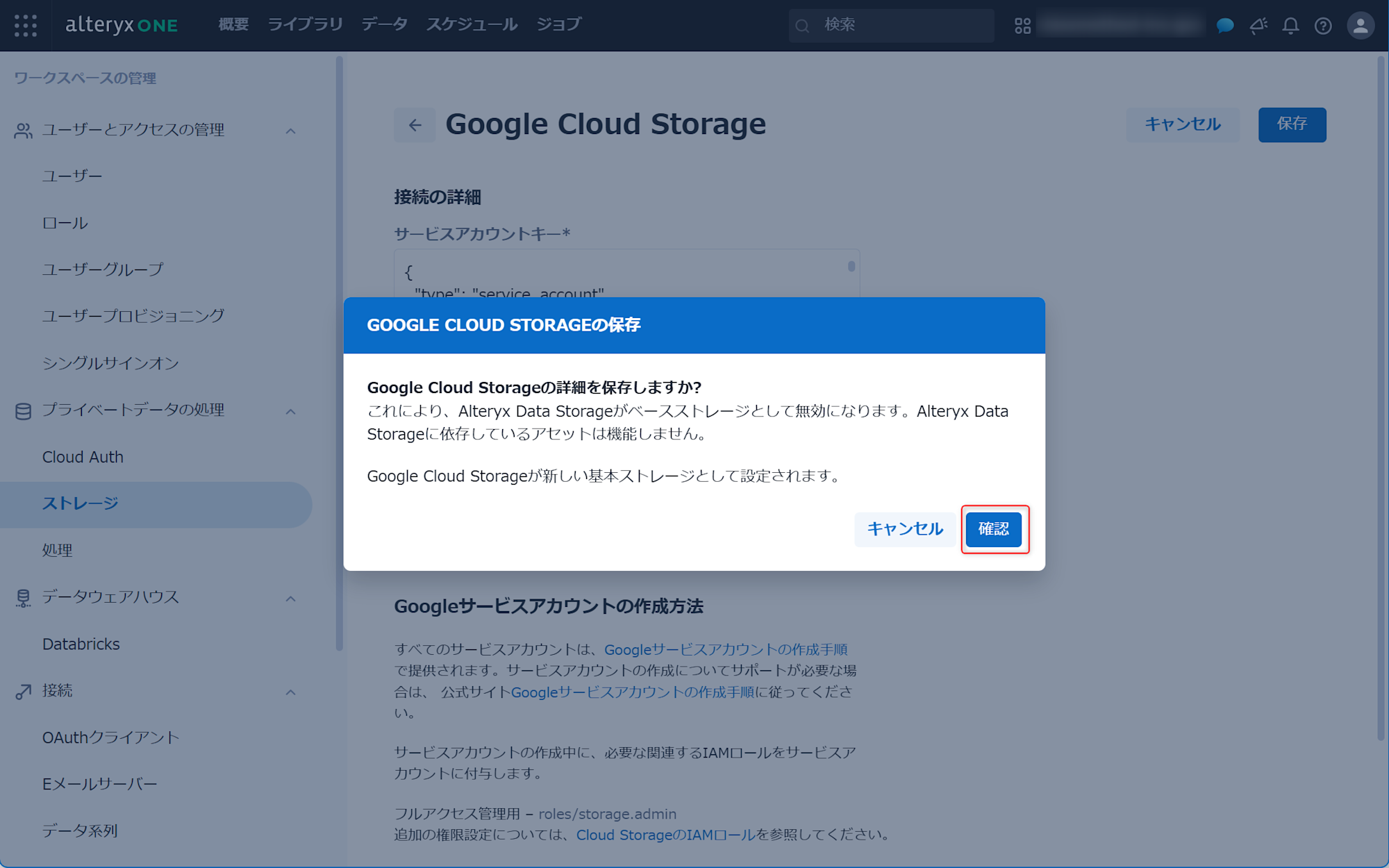This screenshot has width=1389, height=868.
Task: Collapse the プライベートデータの処理 section
Action: point(291,411)
